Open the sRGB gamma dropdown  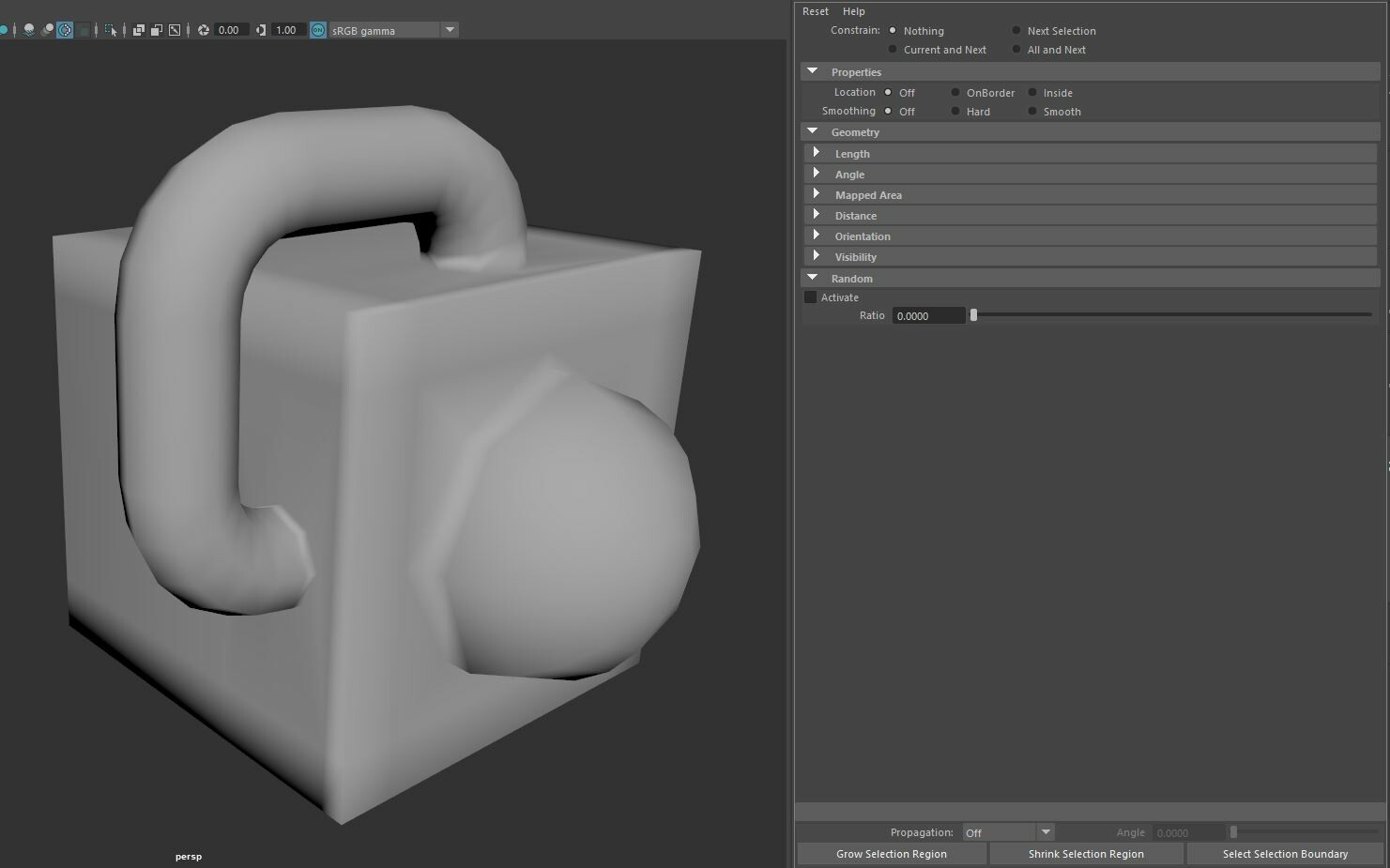pyautogui.click(x=450, y=29)
